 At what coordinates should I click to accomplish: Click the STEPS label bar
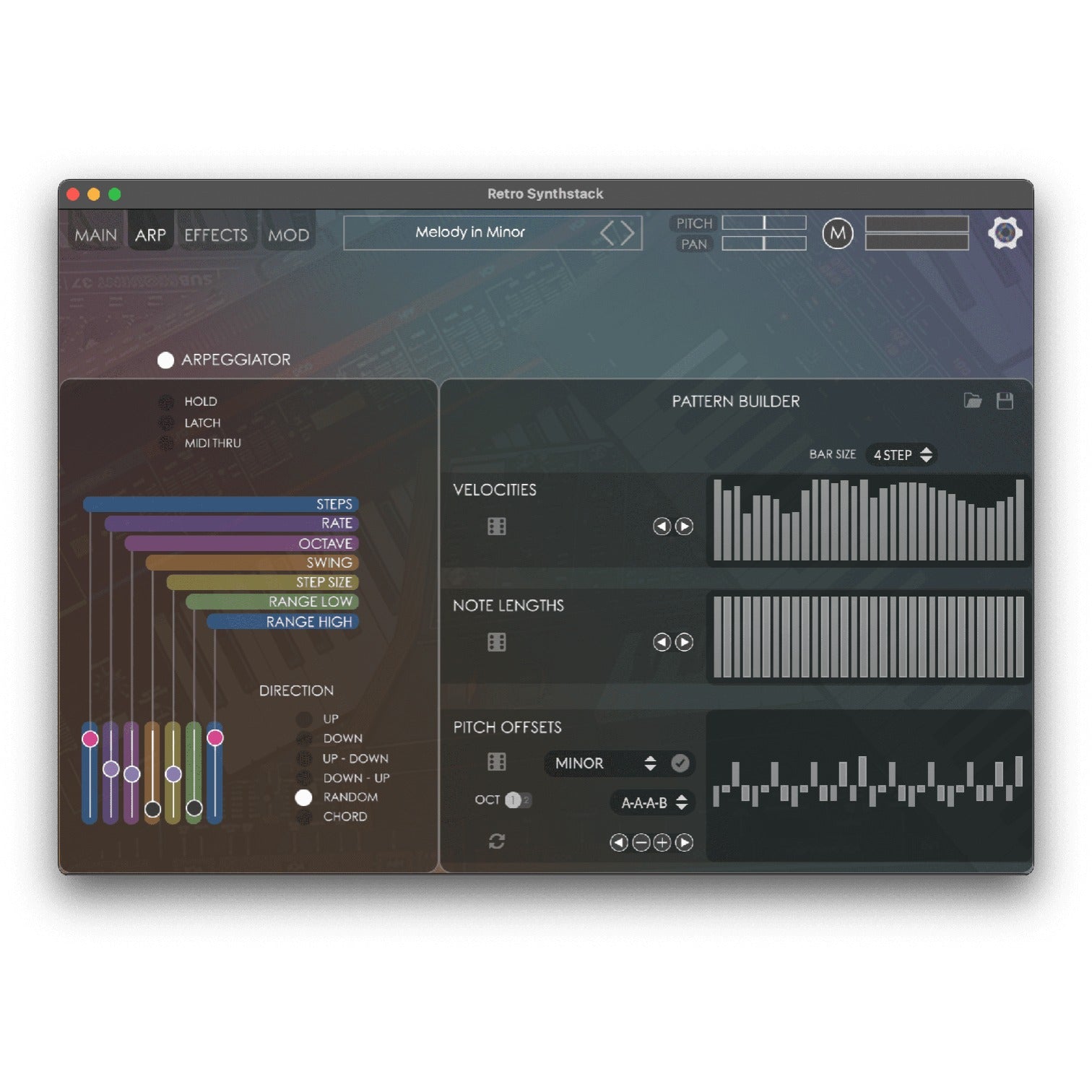click(221, 504)
